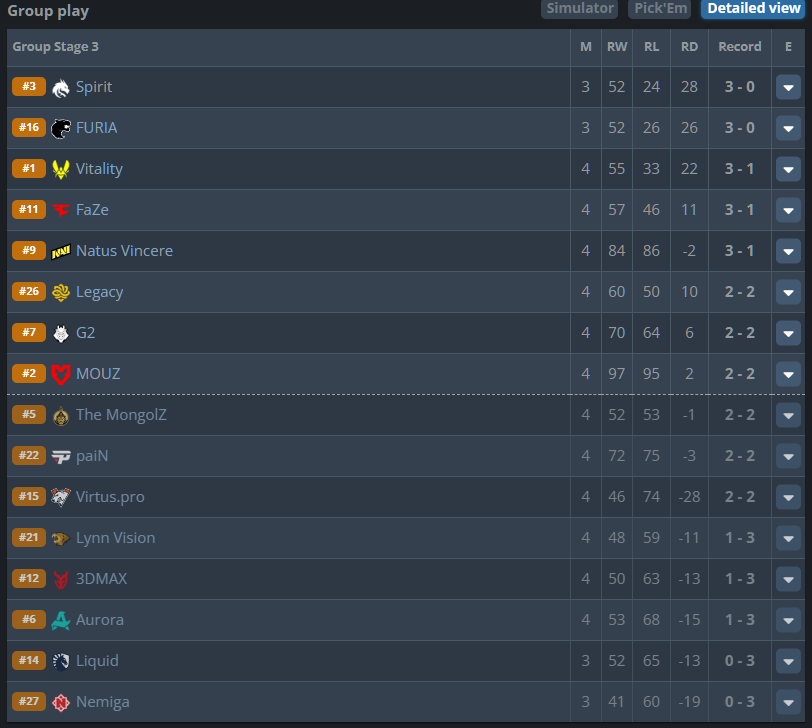
Task: Click the #12 ranking badge for 3DMAX
Action: point(29,578)
